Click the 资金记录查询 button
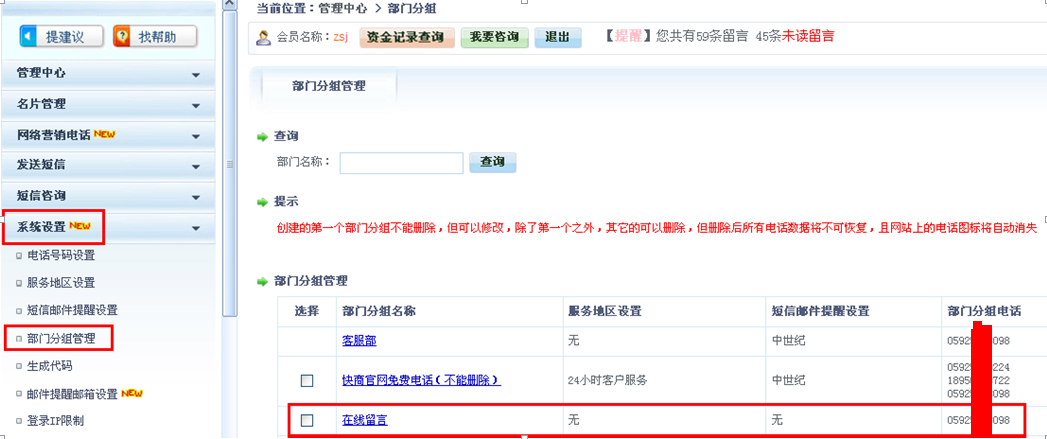Image resolution: width=1047 pixels, height=439 pixels. (407, 38)
